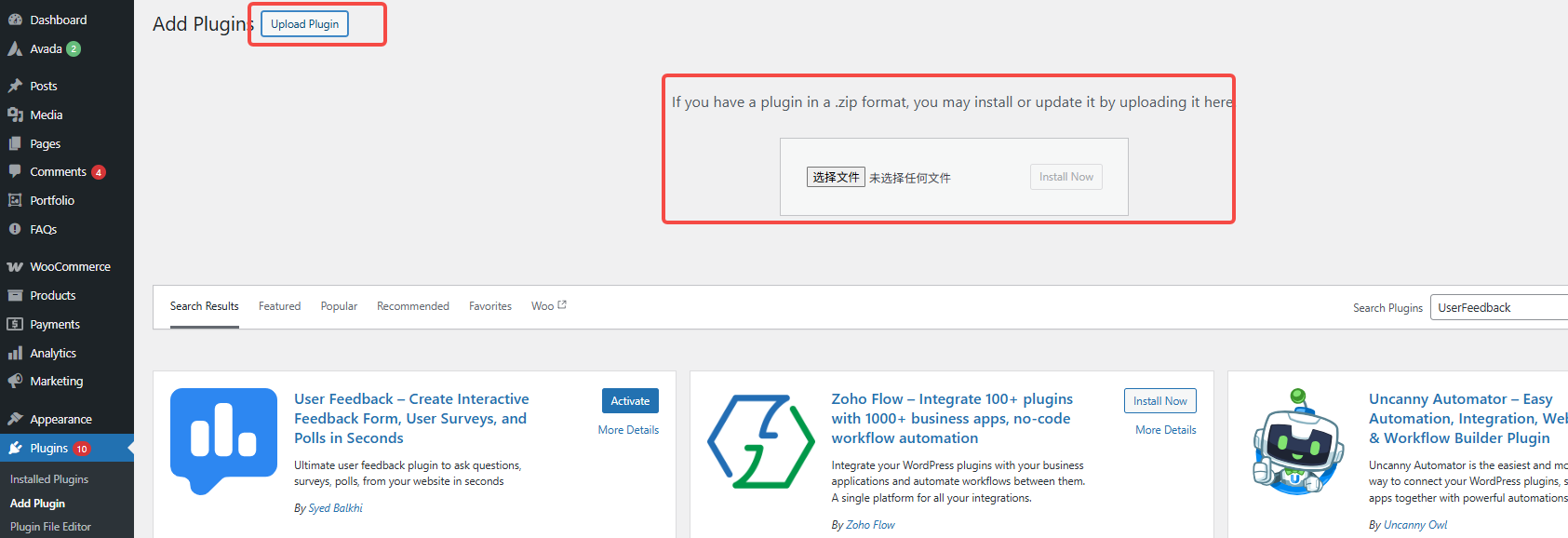Click the Zoho Flow plugin thumbnail
The height and width of the screenshot is (538, 1568).
(761, 441)
